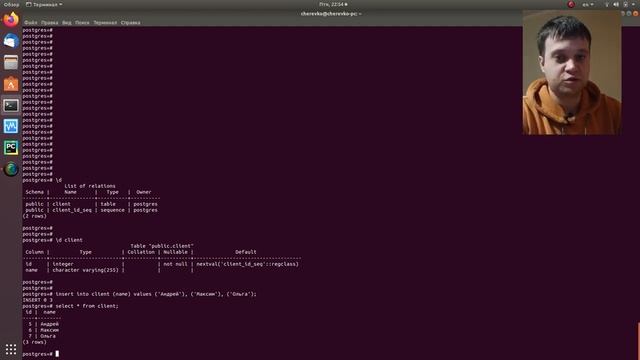
Task: Click the "\d client" command line
Action: [53, 240]
